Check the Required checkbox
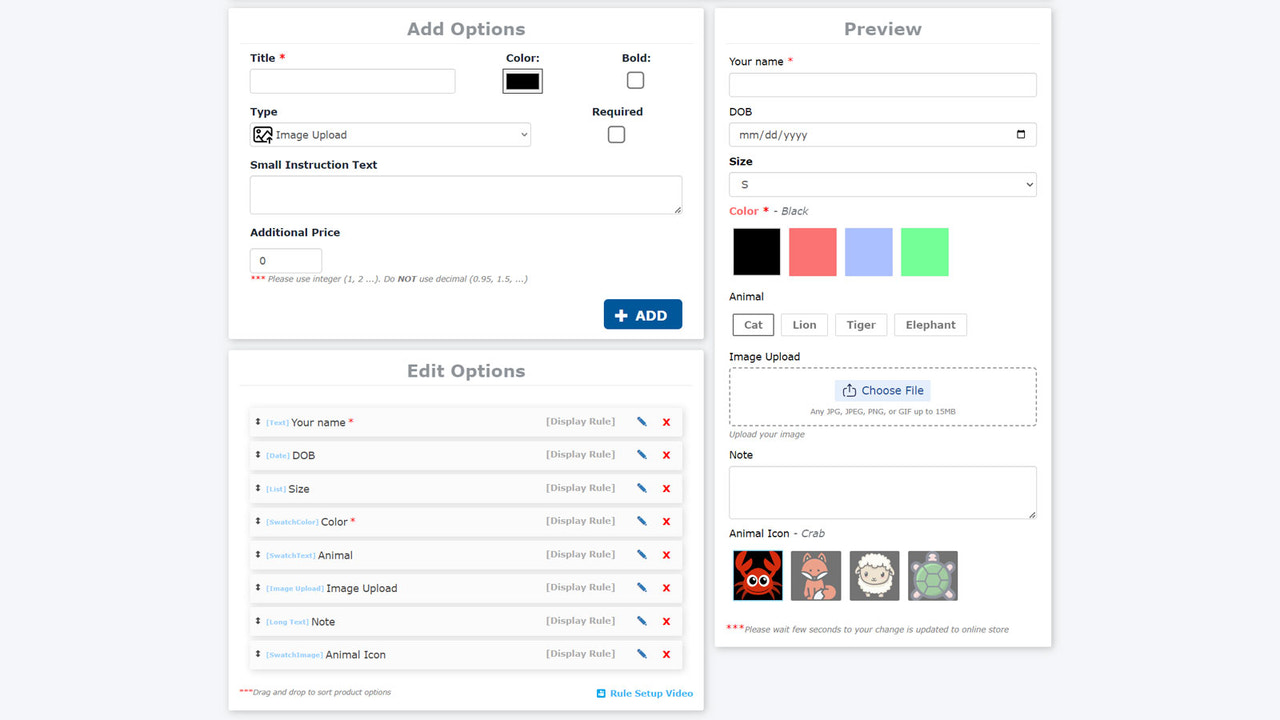This screenshot has width=1280, height=720. coord(616,134)
